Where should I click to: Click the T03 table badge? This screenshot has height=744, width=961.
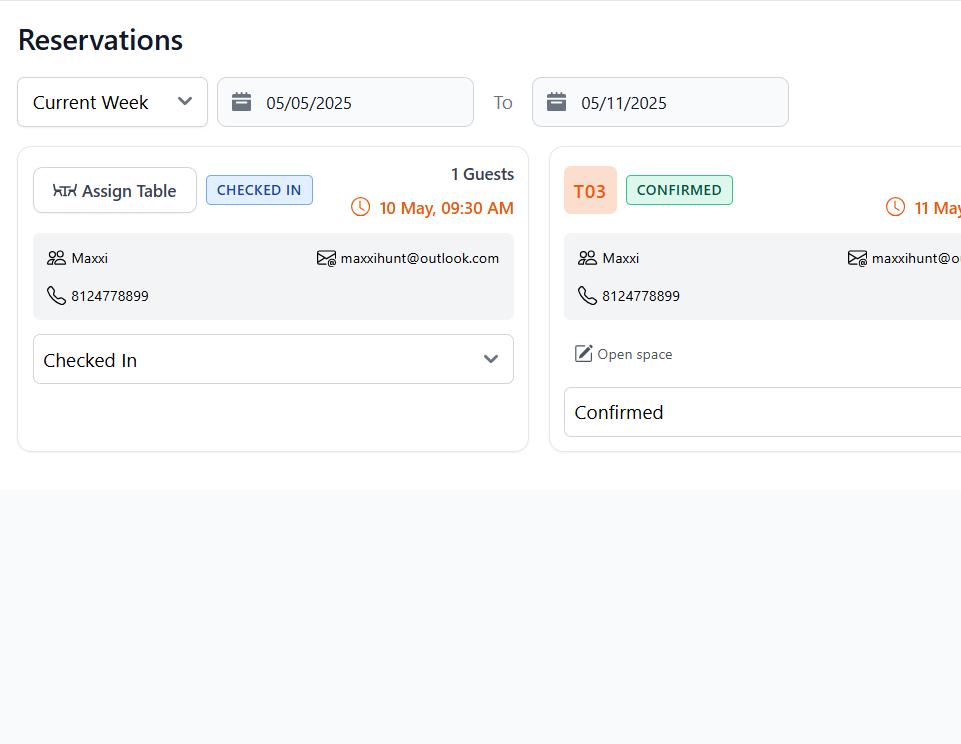point(590,190)
